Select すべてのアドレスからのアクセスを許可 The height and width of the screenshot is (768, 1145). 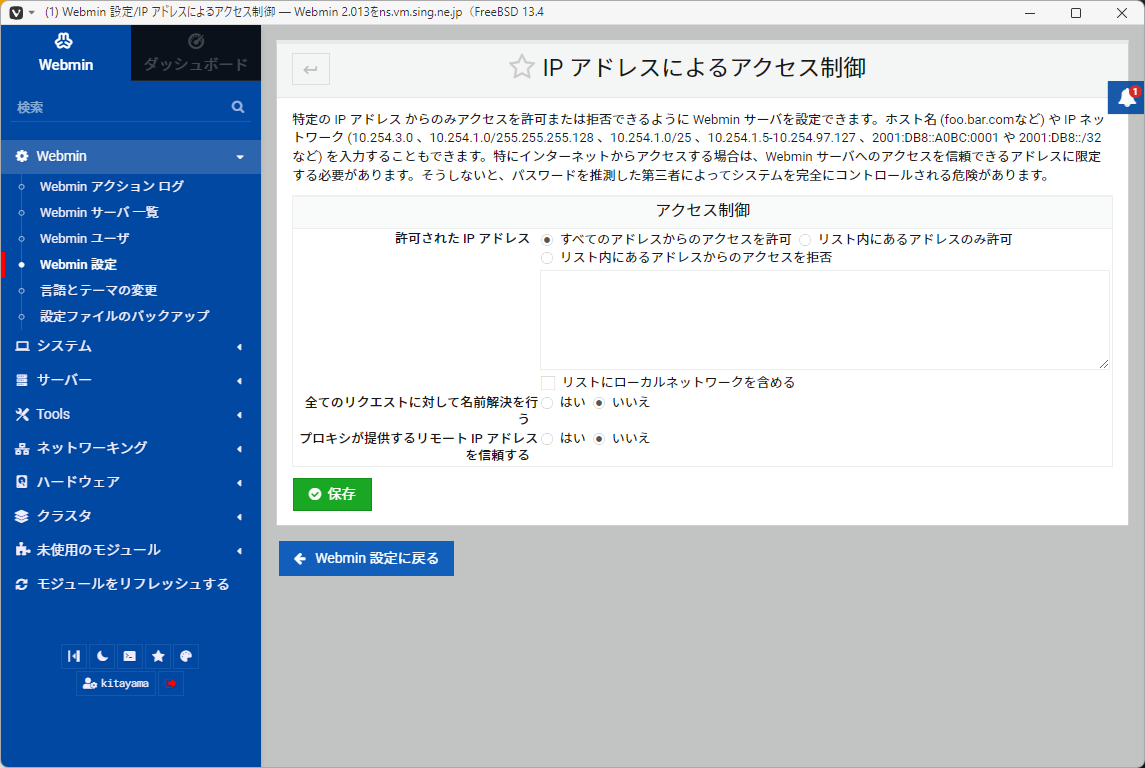547,240
